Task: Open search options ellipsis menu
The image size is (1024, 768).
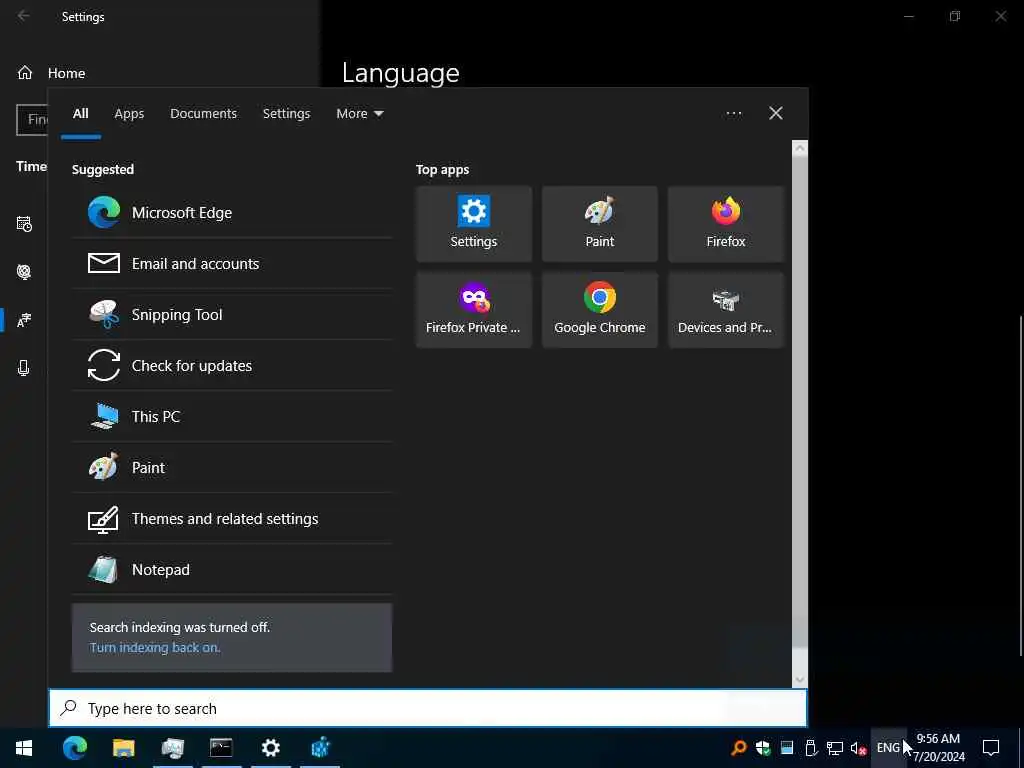Action: click(x=733, y=114)
